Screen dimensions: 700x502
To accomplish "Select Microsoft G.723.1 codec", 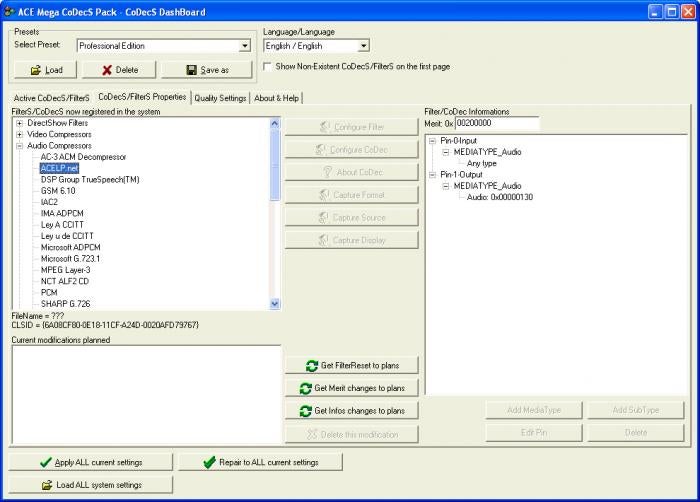I will [71, 259].
